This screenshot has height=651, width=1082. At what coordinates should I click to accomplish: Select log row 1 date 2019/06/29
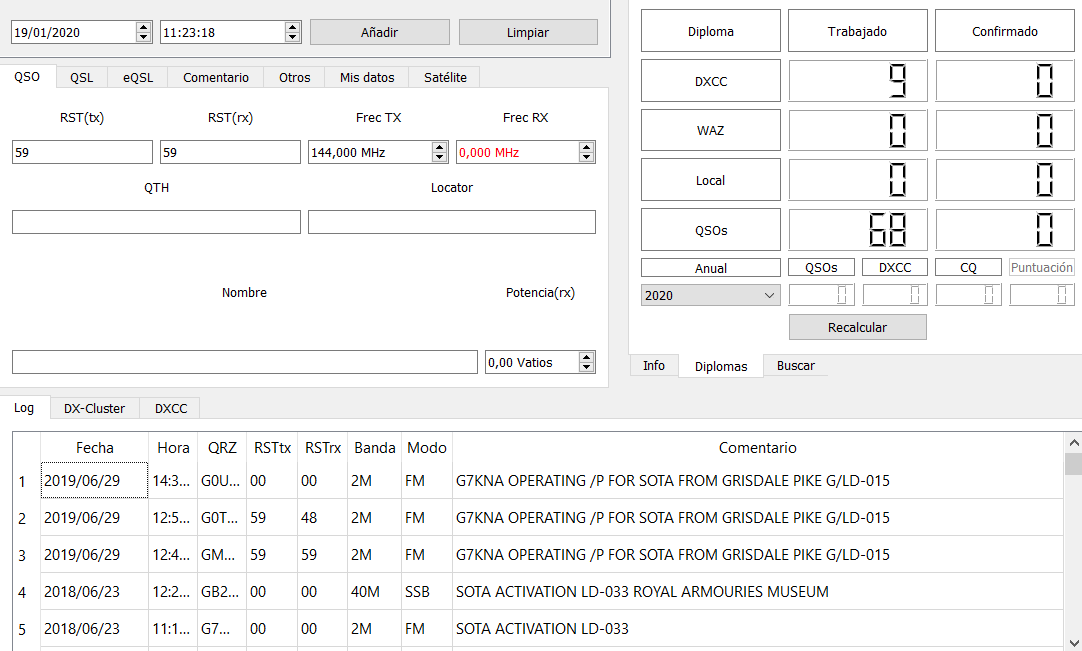click(x=95, y=480)
